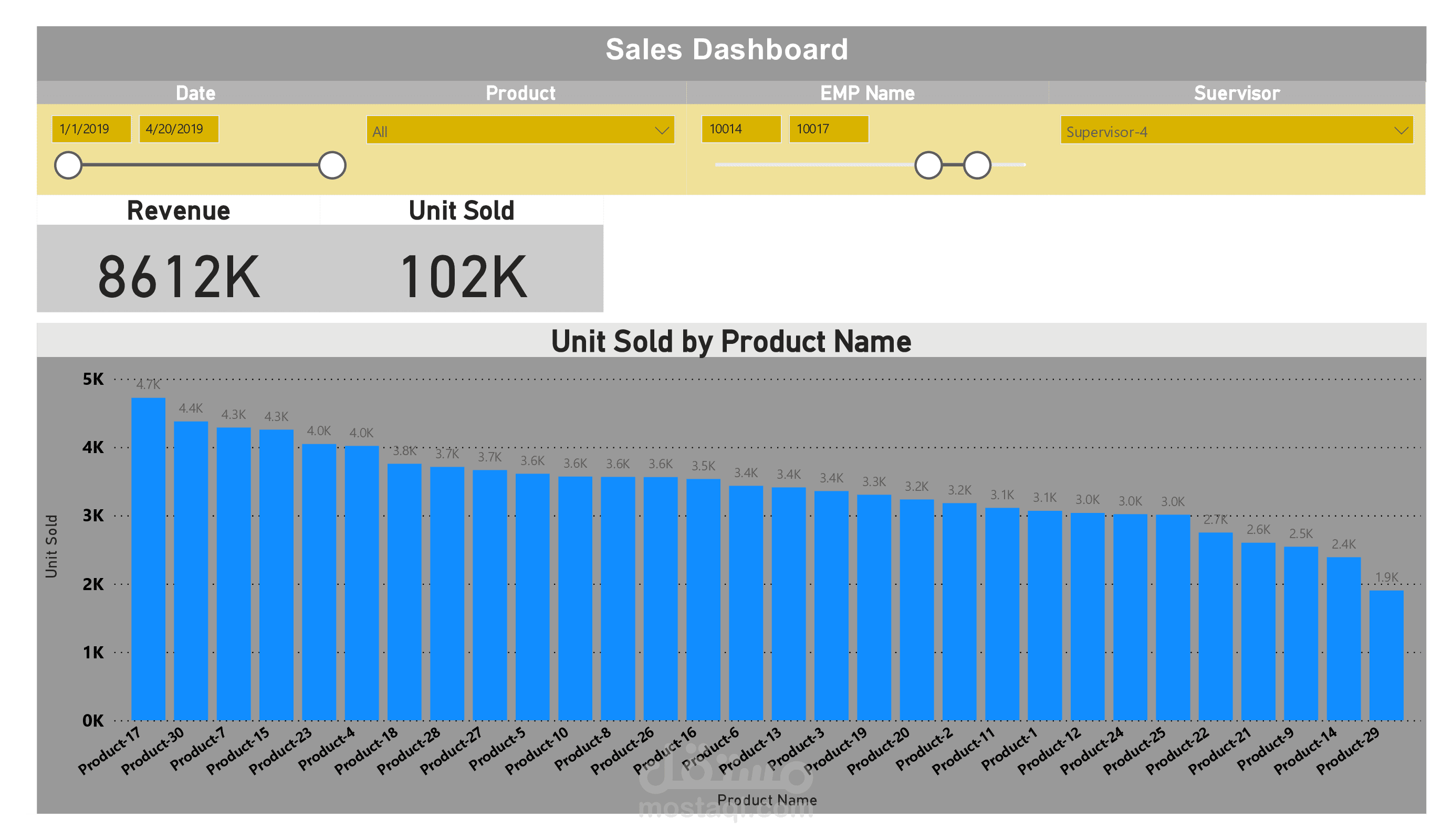The height and width of the screenshot is (840, 1453).
Task: Select the Product-8 bar
Action: point(618,598)
